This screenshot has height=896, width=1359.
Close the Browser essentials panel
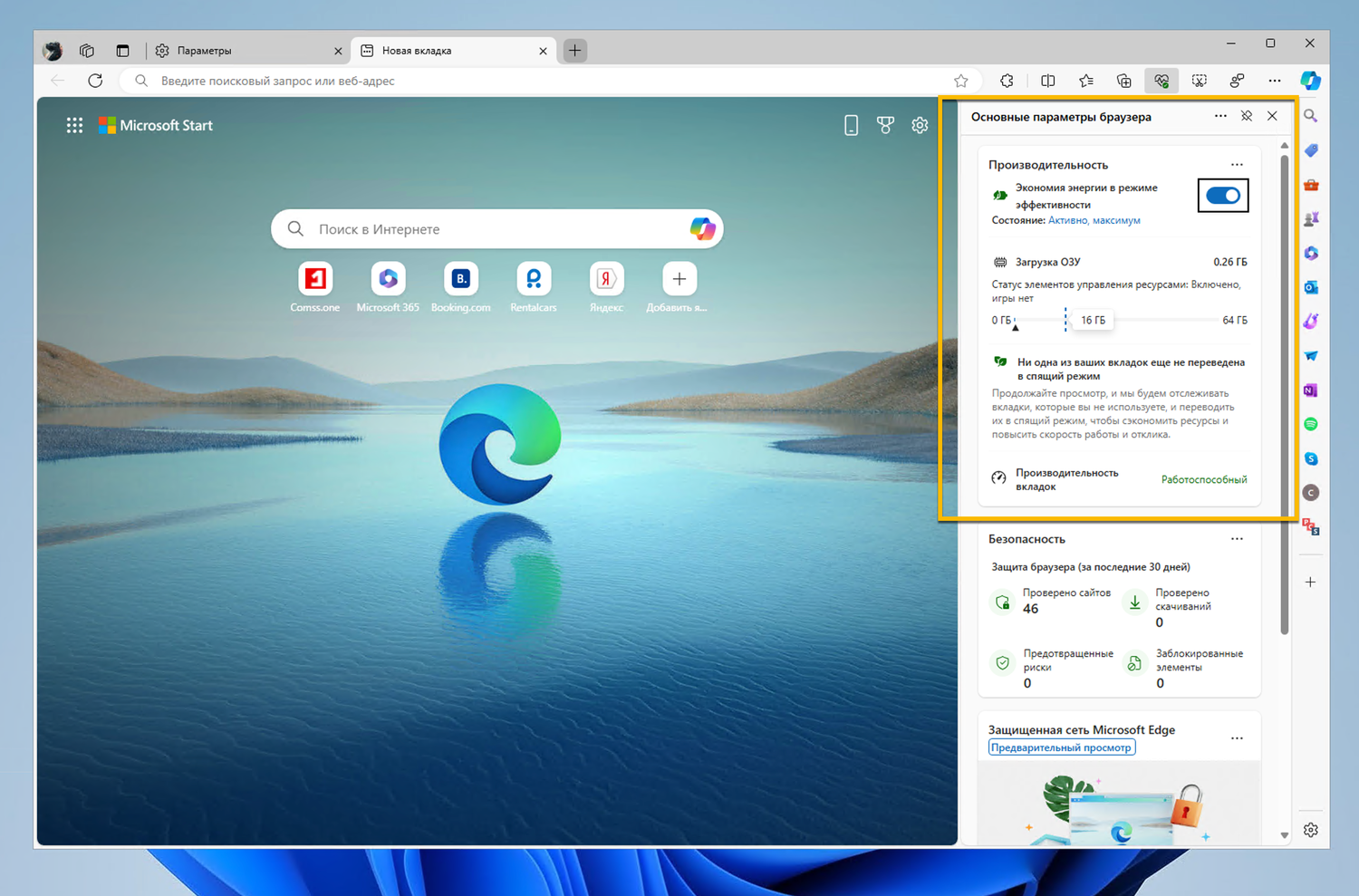click(1272, 116)
